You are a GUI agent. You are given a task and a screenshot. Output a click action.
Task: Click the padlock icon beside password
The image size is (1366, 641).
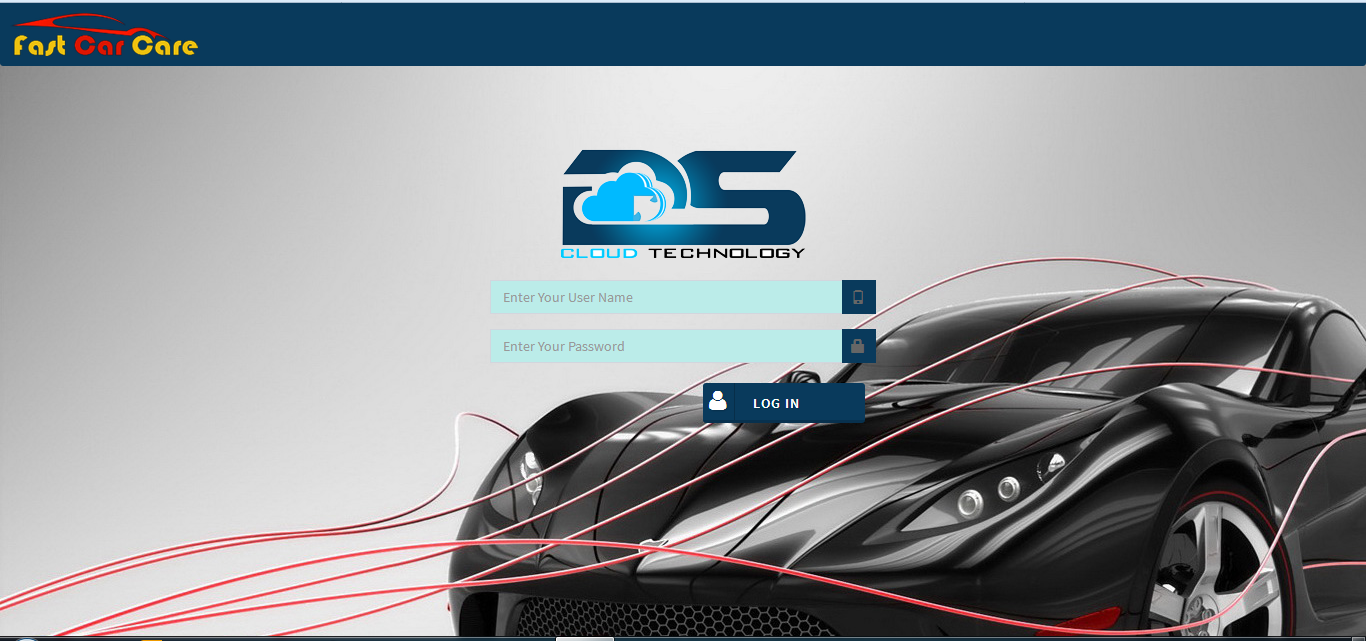(858, 346)
